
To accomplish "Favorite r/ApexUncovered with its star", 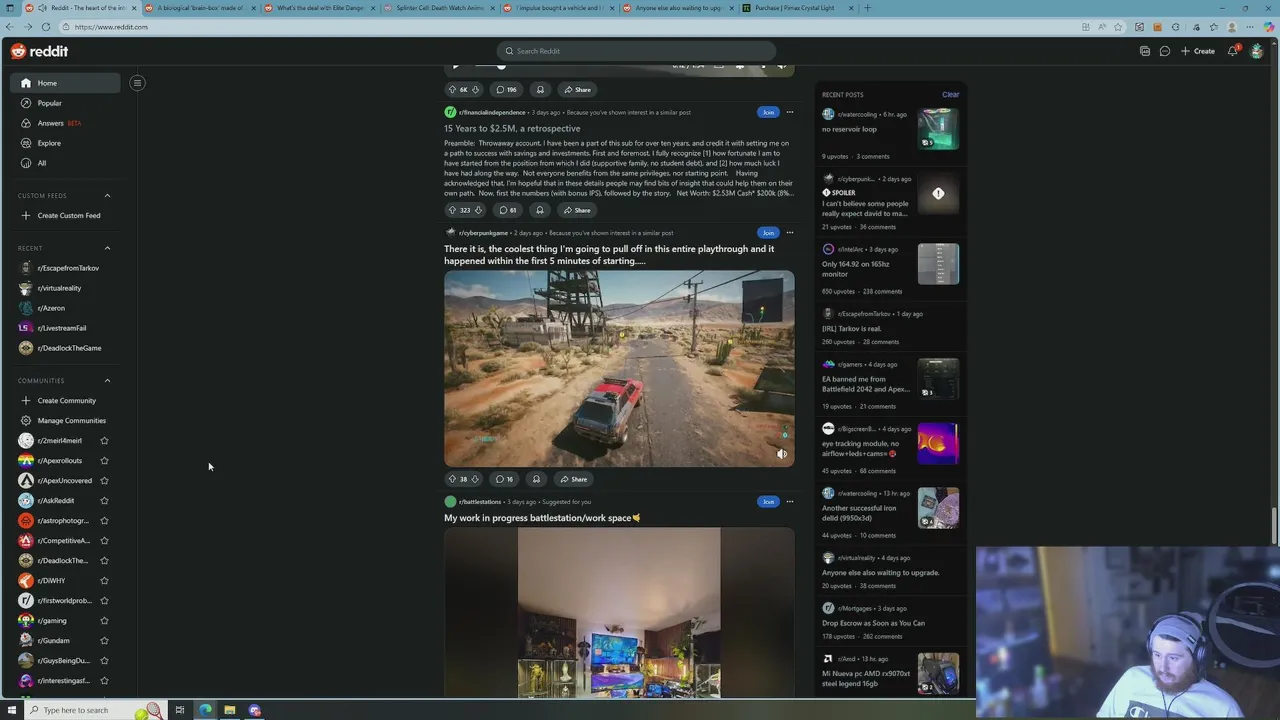I will [x=104, y=480].
